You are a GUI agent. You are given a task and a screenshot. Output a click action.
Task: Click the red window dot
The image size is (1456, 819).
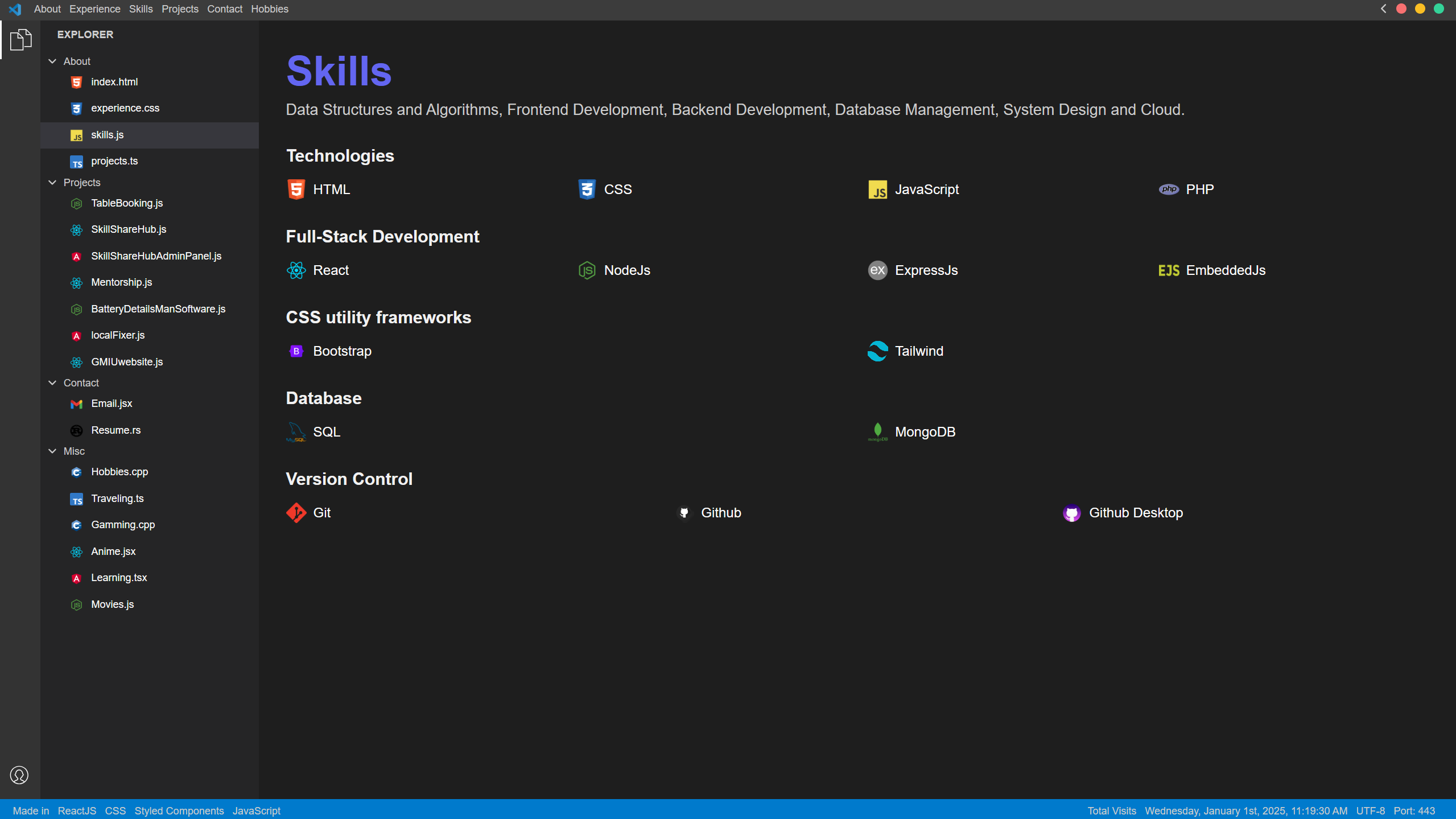(x=1401, y=9)
